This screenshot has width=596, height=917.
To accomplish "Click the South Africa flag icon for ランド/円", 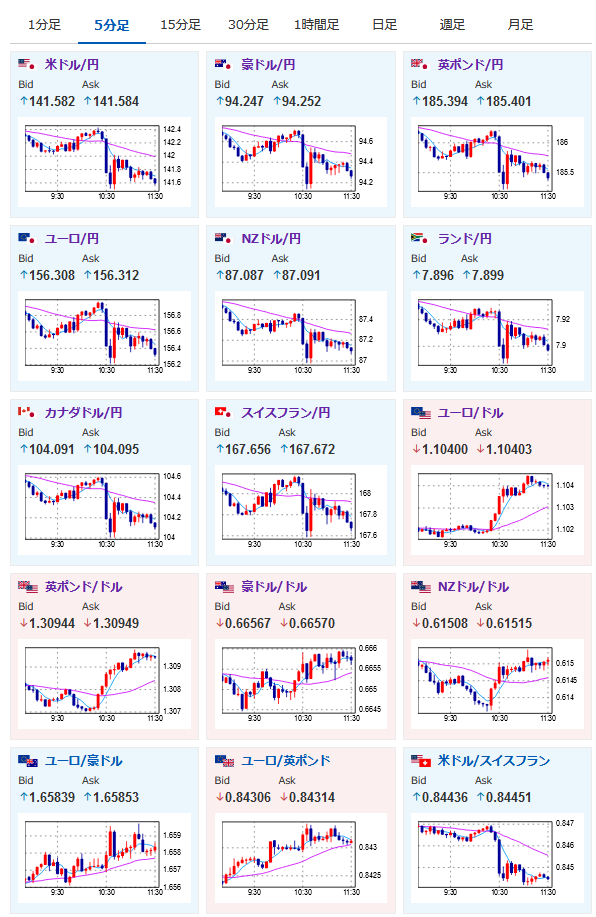I will pos(419,238).
